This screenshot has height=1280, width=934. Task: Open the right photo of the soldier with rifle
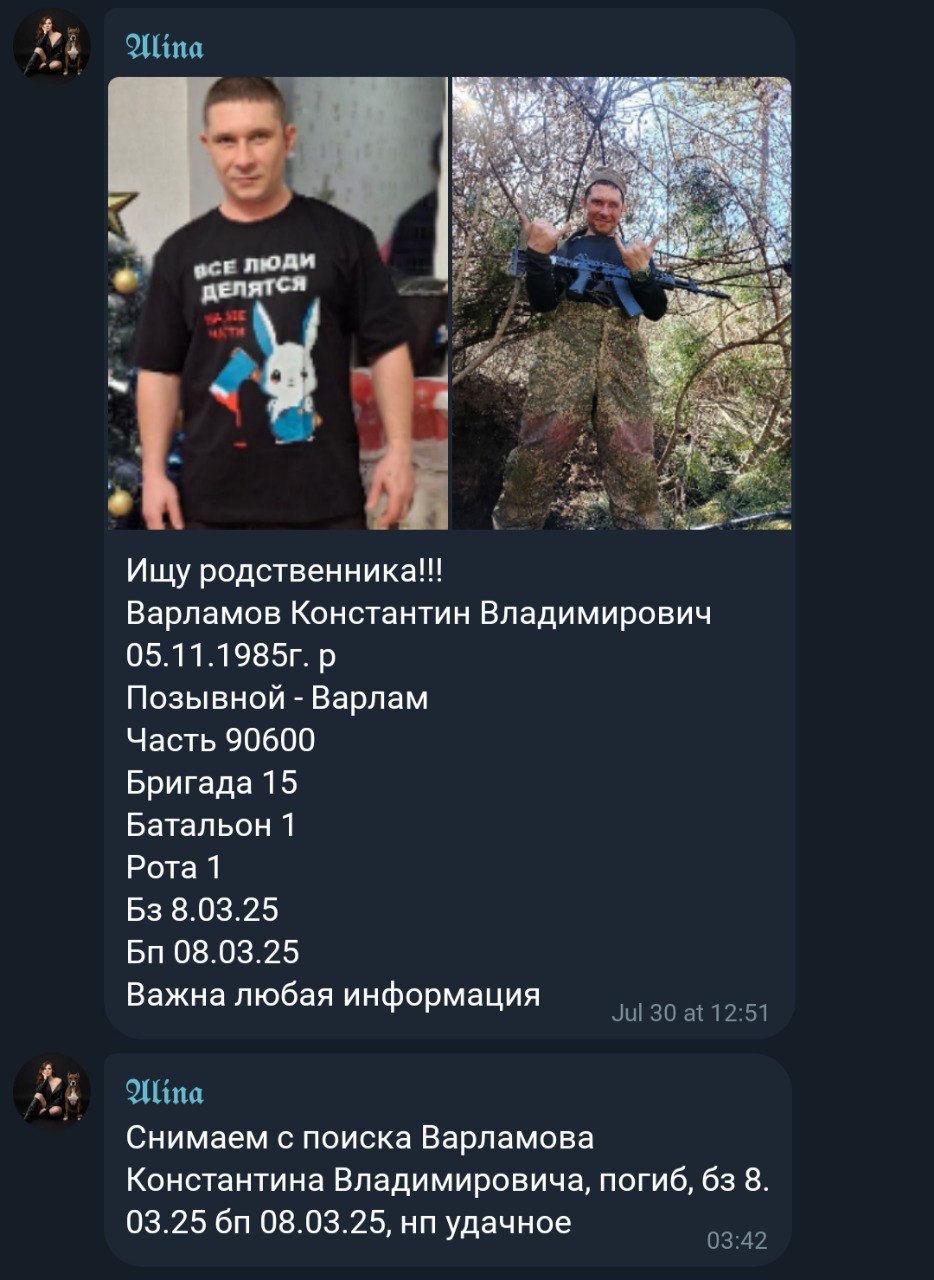pos(621,303)
